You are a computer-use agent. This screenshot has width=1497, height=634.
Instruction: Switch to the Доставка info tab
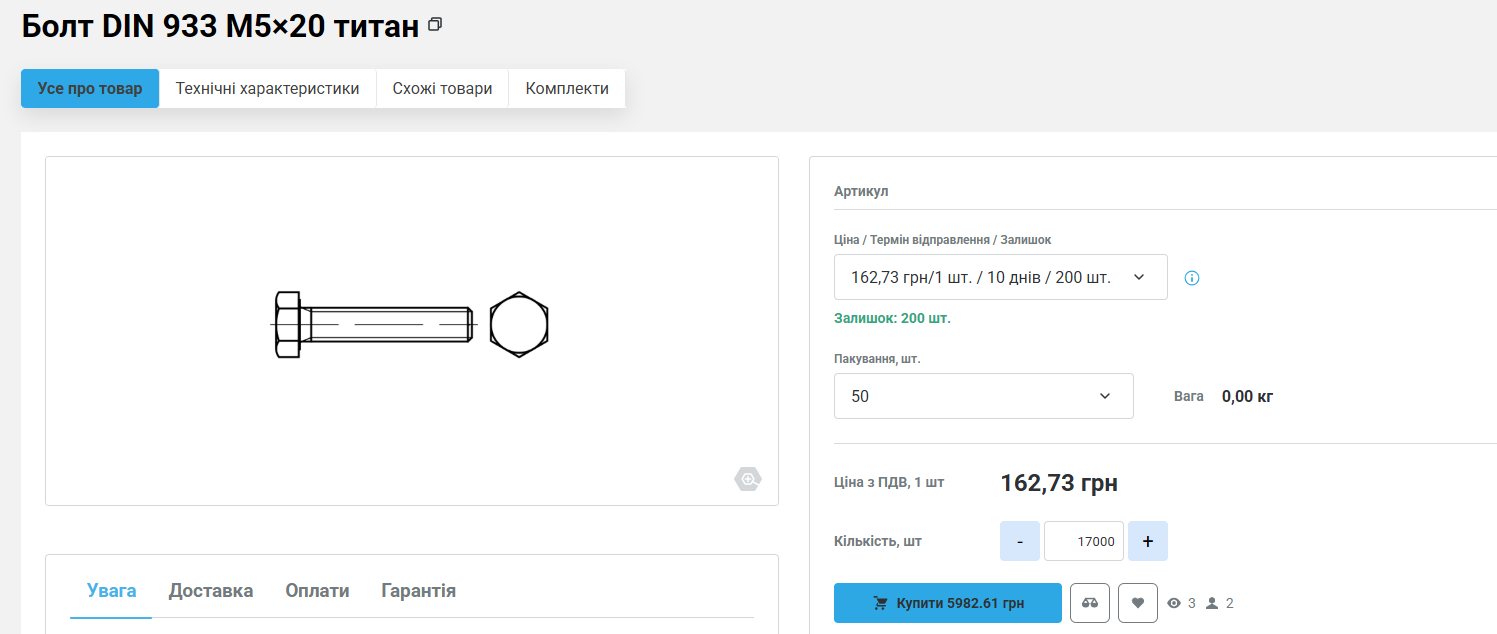pos(210,591)
